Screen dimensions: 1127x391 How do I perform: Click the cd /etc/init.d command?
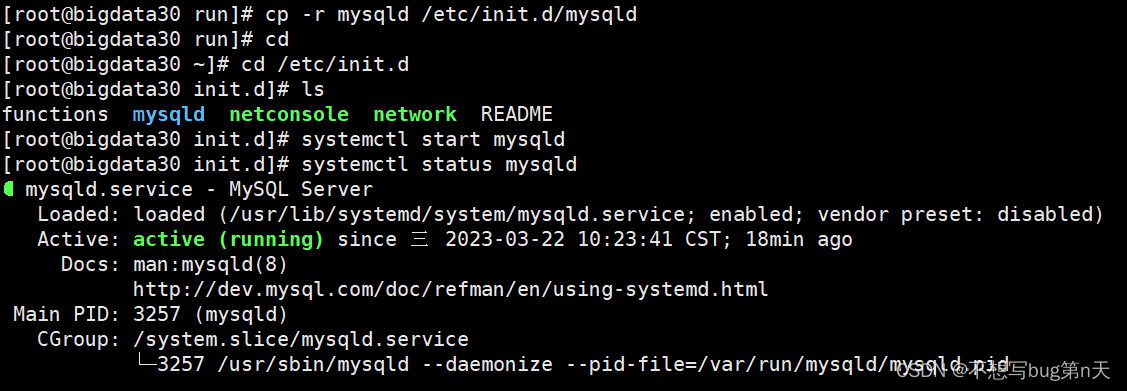pos(325,65)
